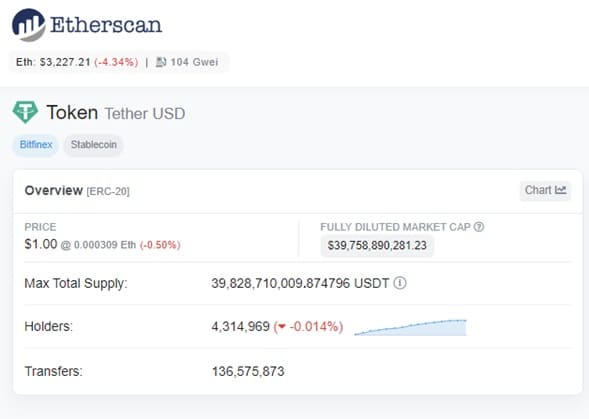Click the Transfers count 136,575,873

point(248,371)
